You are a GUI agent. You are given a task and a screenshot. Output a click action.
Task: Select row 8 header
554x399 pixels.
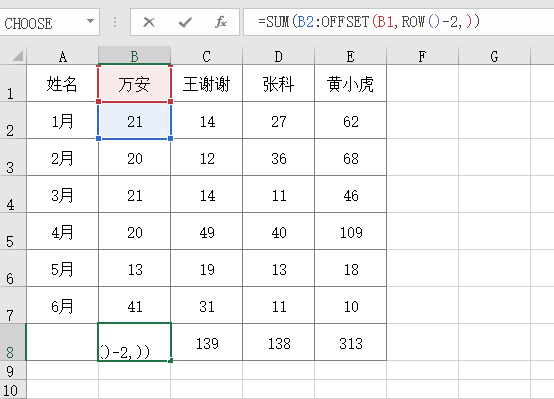coord(13,342)
